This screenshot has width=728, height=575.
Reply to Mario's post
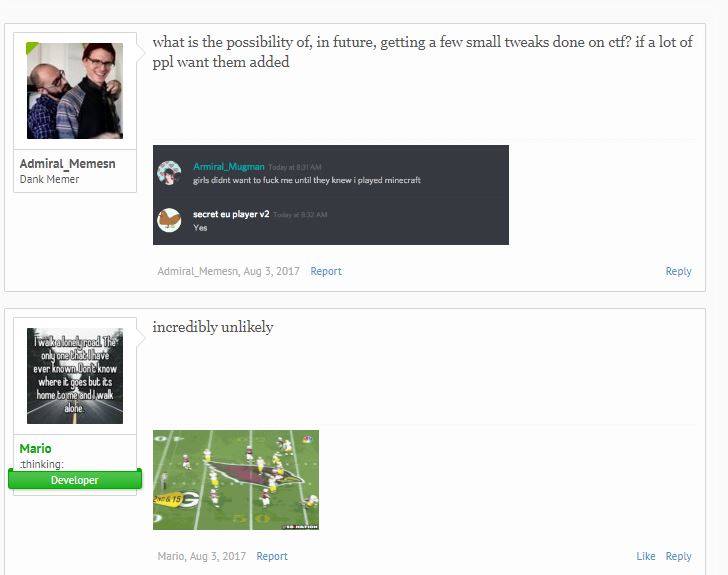678,556
